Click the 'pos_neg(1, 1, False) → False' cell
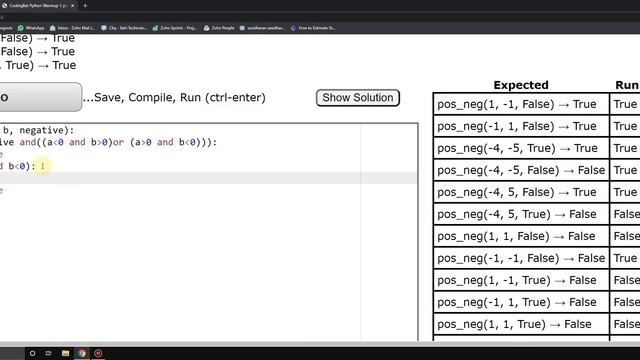640x360 pixels. (521, 236)
